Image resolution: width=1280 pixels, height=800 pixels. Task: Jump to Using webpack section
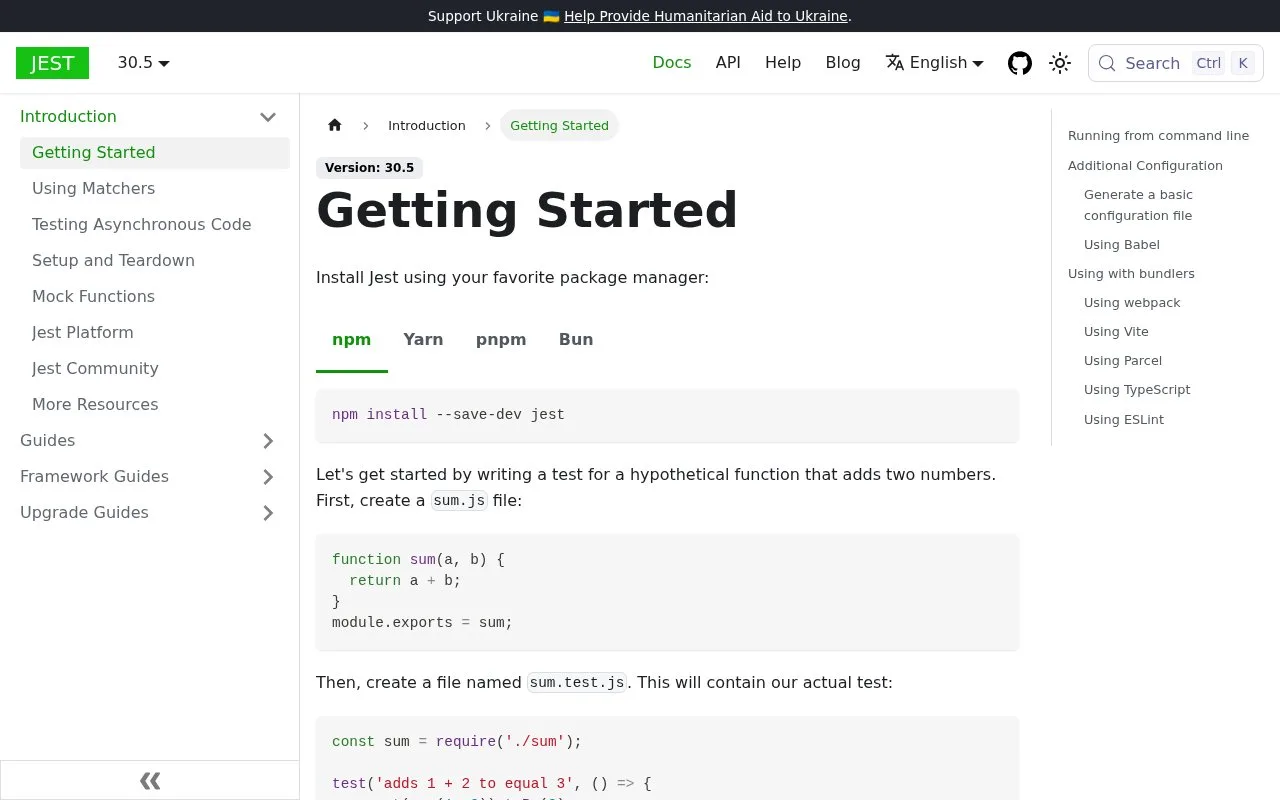1132,303
